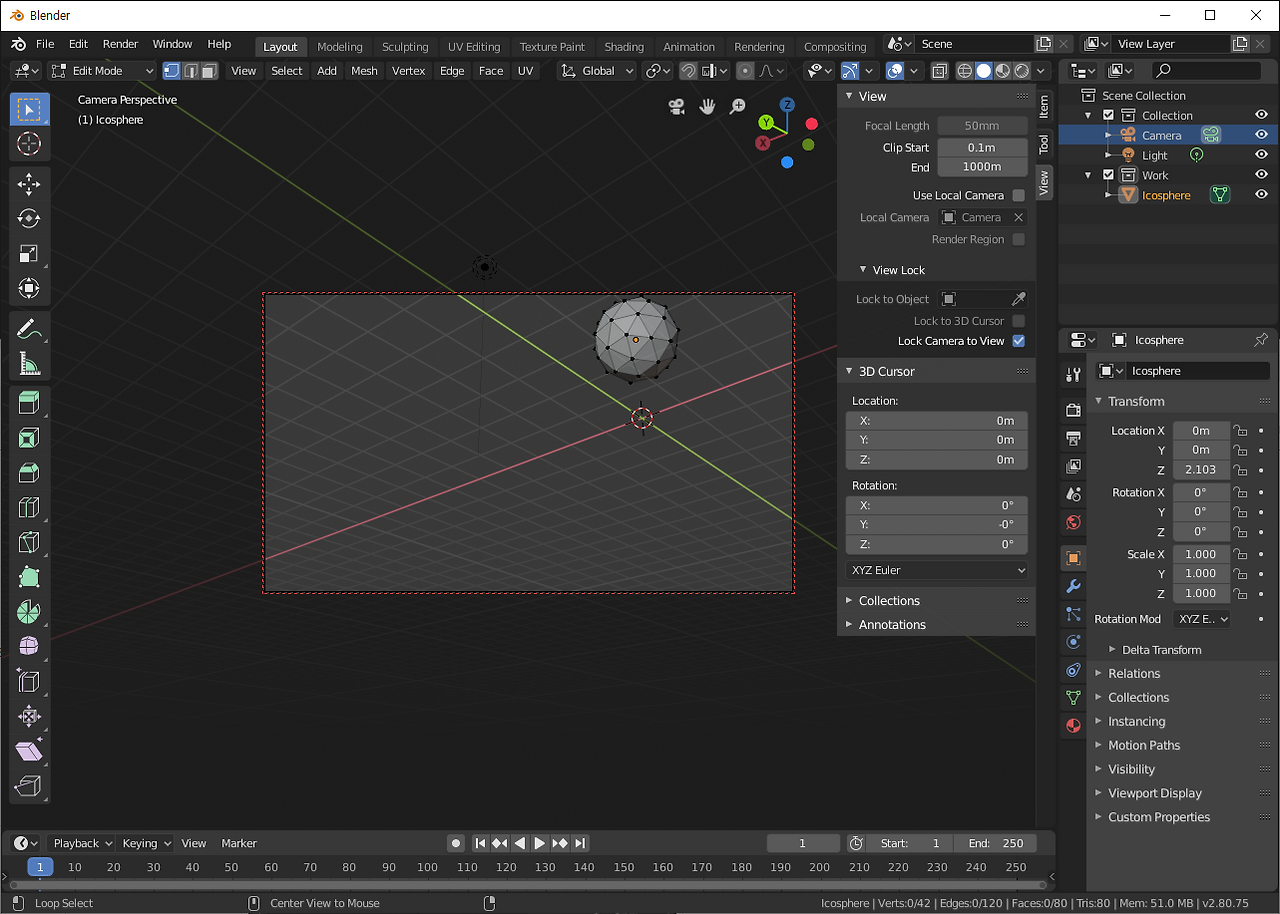Uncheck the Work collection checkbox
1280x914 pixels.
click(1107, 174)
